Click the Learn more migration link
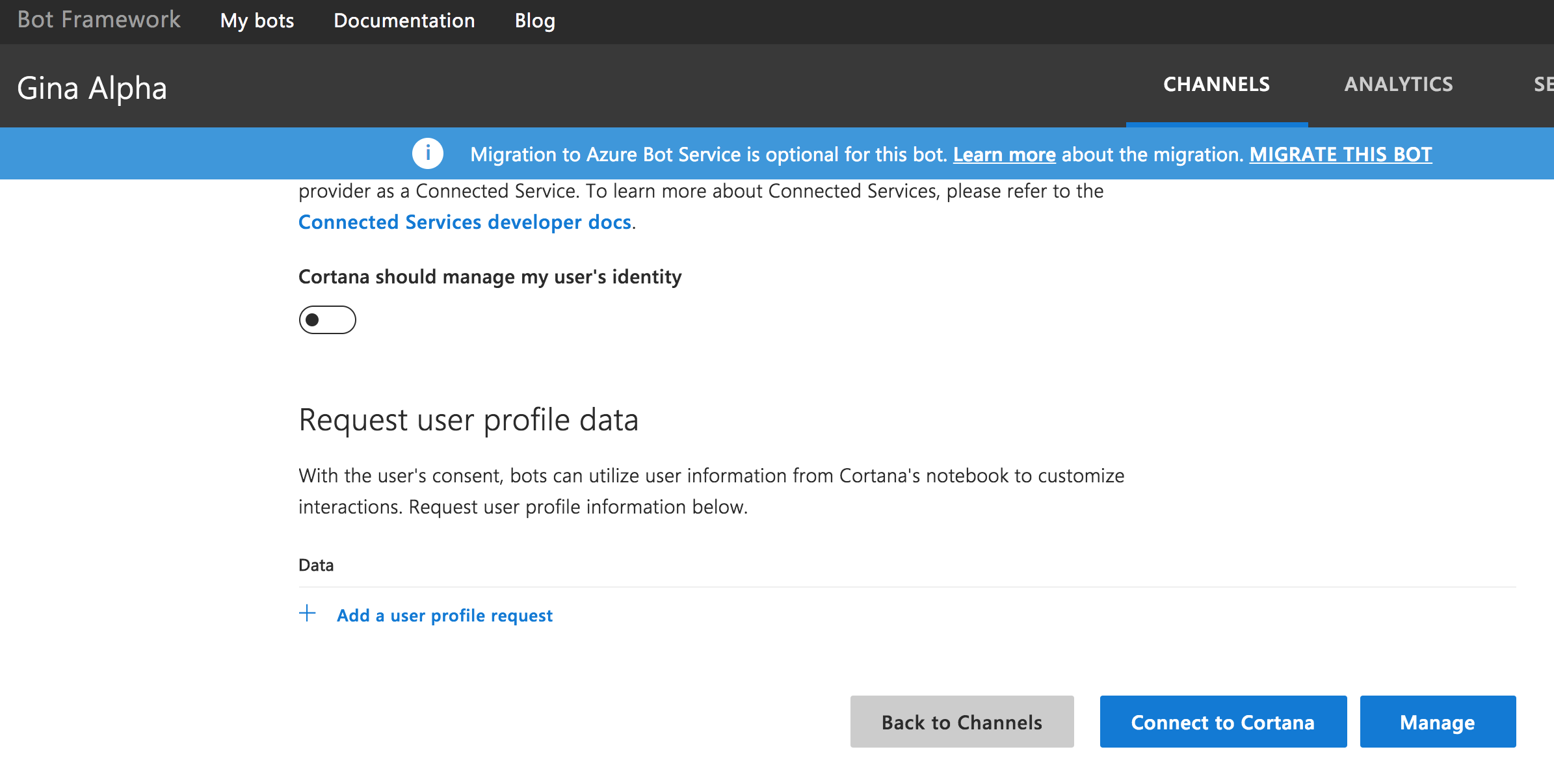Image resolution: width=1554 pixels, height=784 pixels. (x=1005, y=154)
